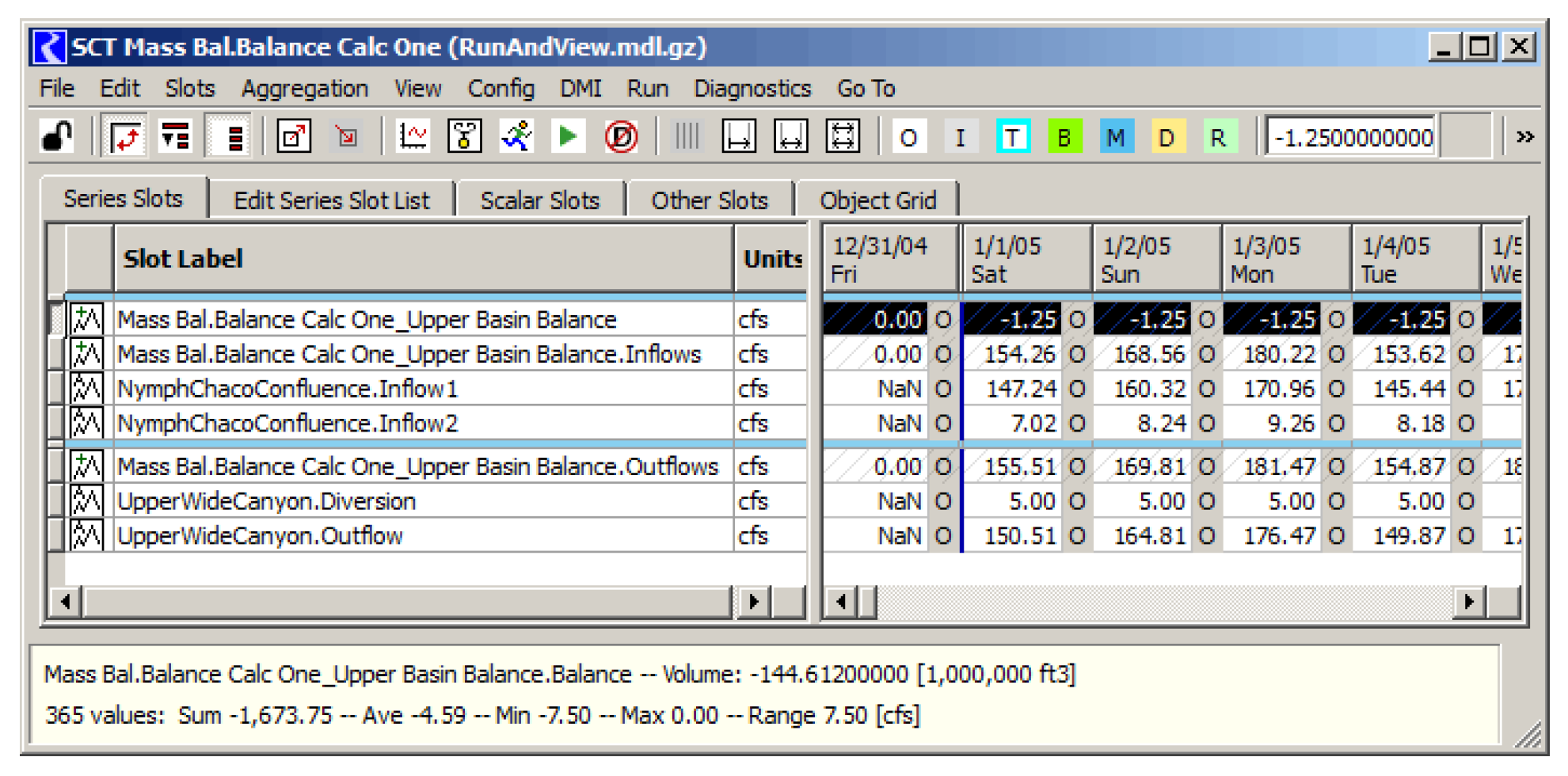
Task: Open the Diagnostics menu
Action: point(752,89)
